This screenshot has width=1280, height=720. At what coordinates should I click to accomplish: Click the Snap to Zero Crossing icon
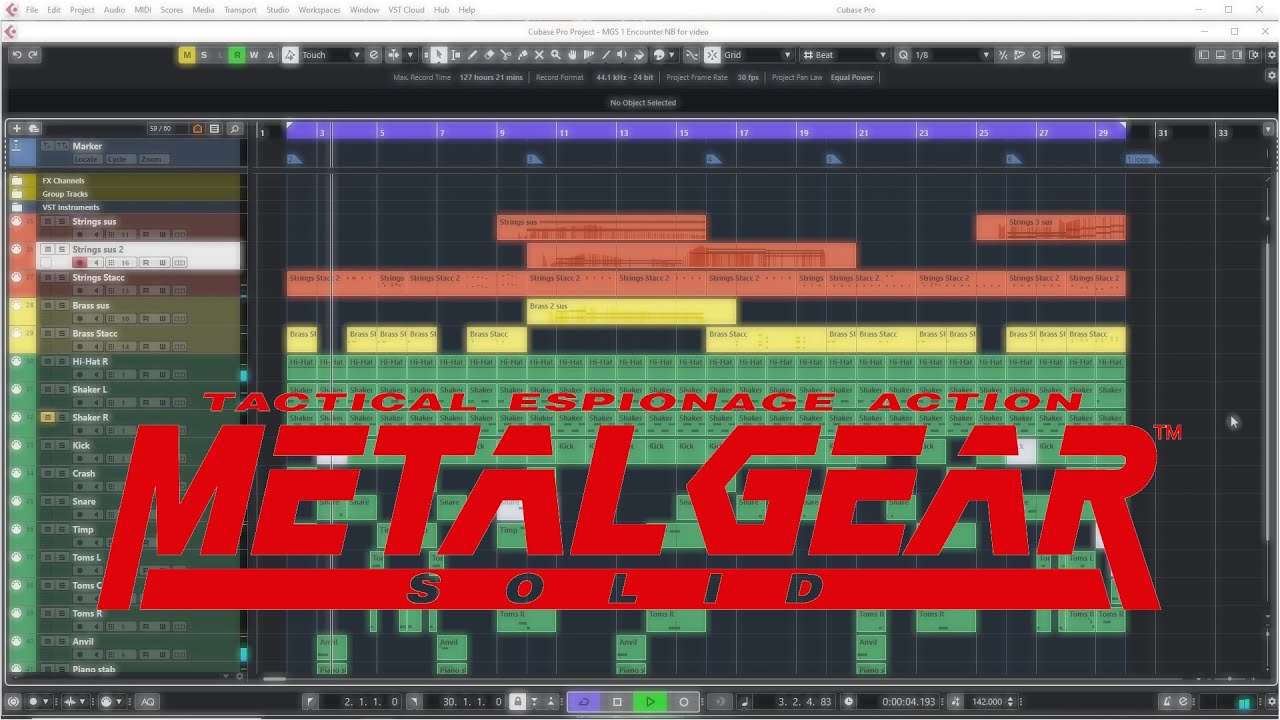coord(692,55)
